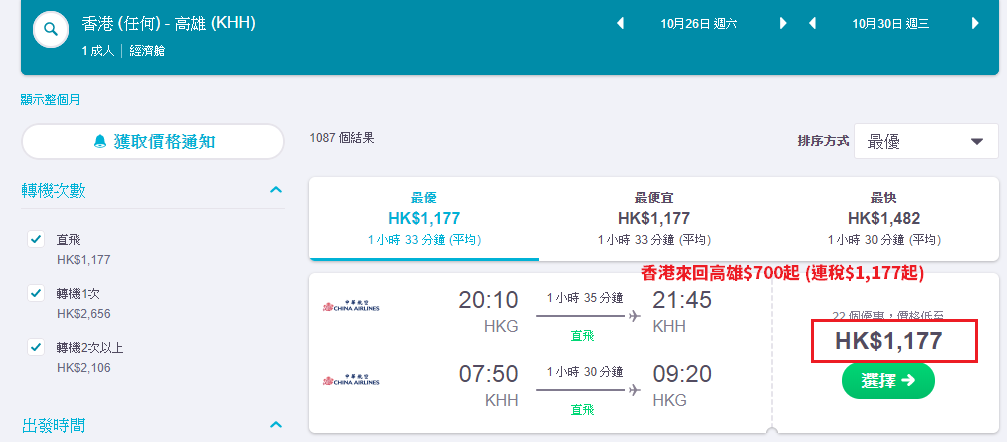Select the 最優 best tab

click(424, 220)
